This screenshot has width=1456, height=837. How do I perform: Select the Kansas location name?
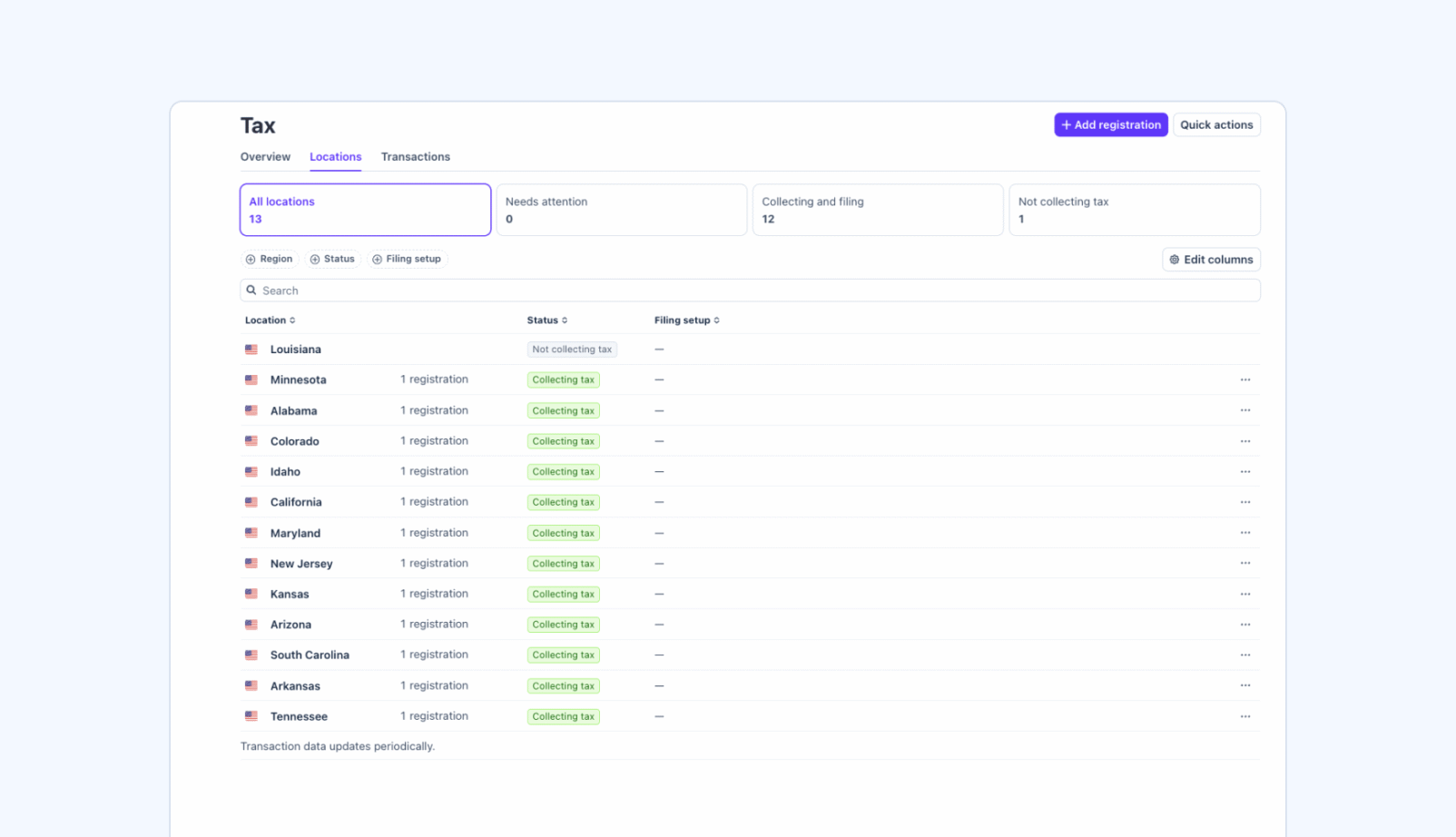point(290,594)
